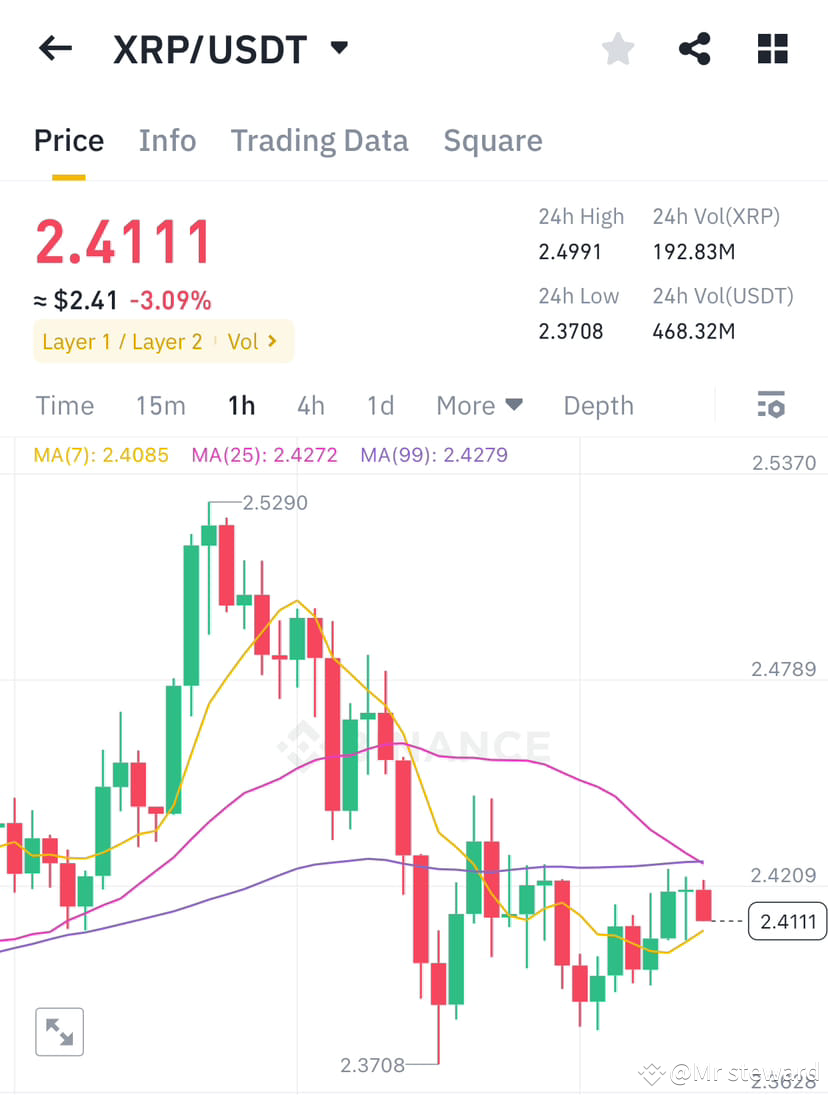Share the XRP/USDT chart
The width and height of the screenshot is (828, 1095).
(694, 47)
